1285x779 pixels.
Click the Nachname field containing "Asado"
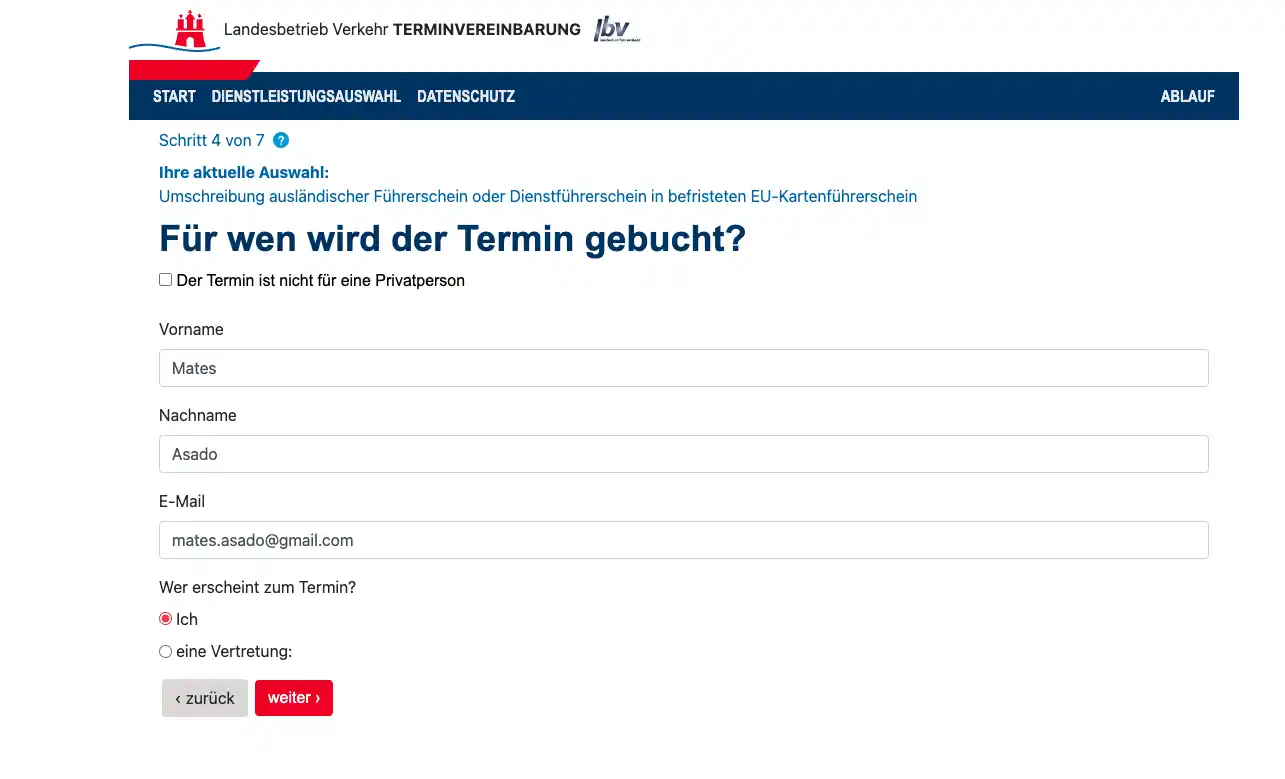point(683,454)
